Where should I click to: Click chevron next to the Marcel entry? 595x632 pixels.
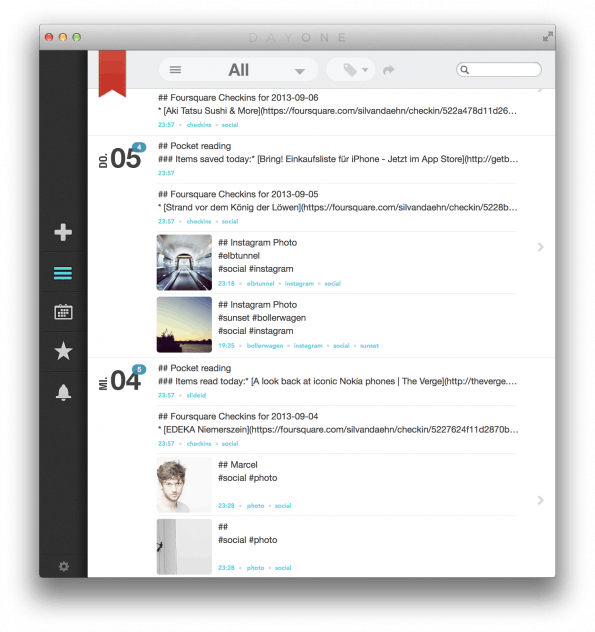coord(541,500)
